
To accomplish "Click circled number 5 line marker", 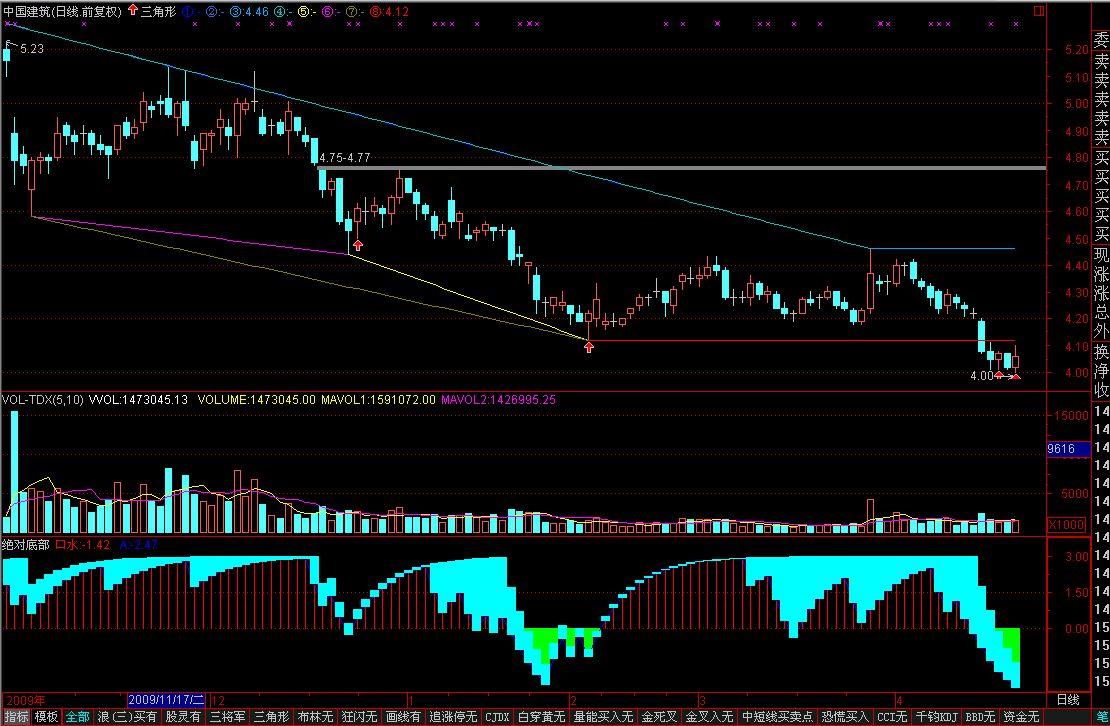I will 304,11.
